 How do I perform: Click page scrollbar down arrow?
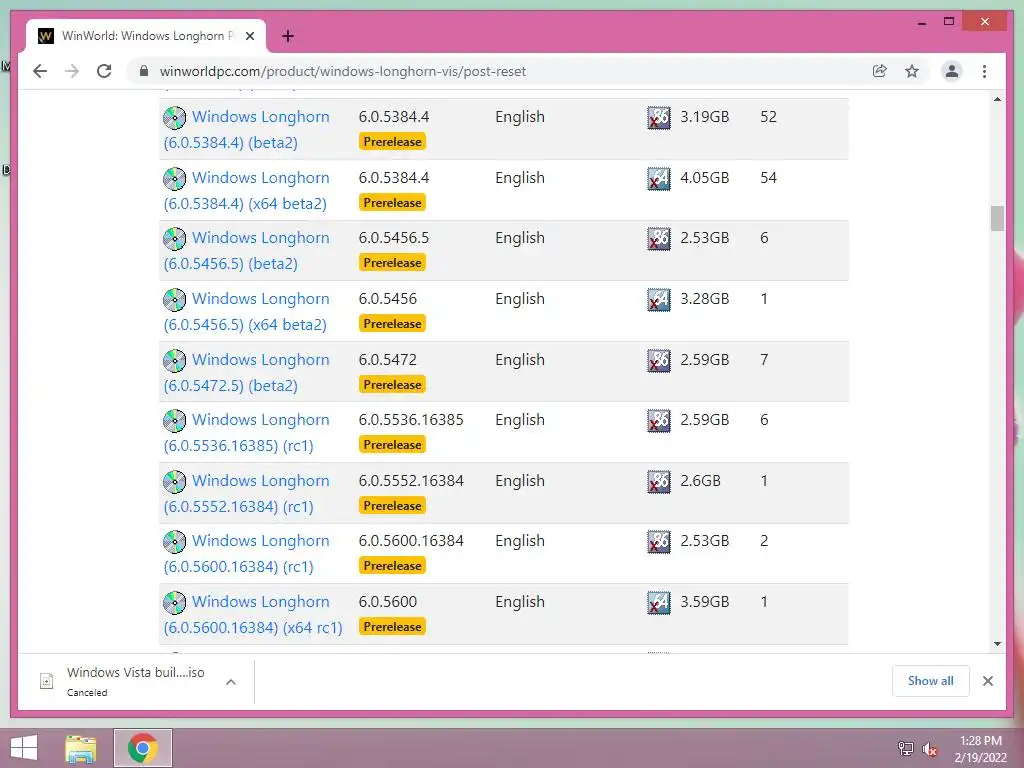(997, 644)
